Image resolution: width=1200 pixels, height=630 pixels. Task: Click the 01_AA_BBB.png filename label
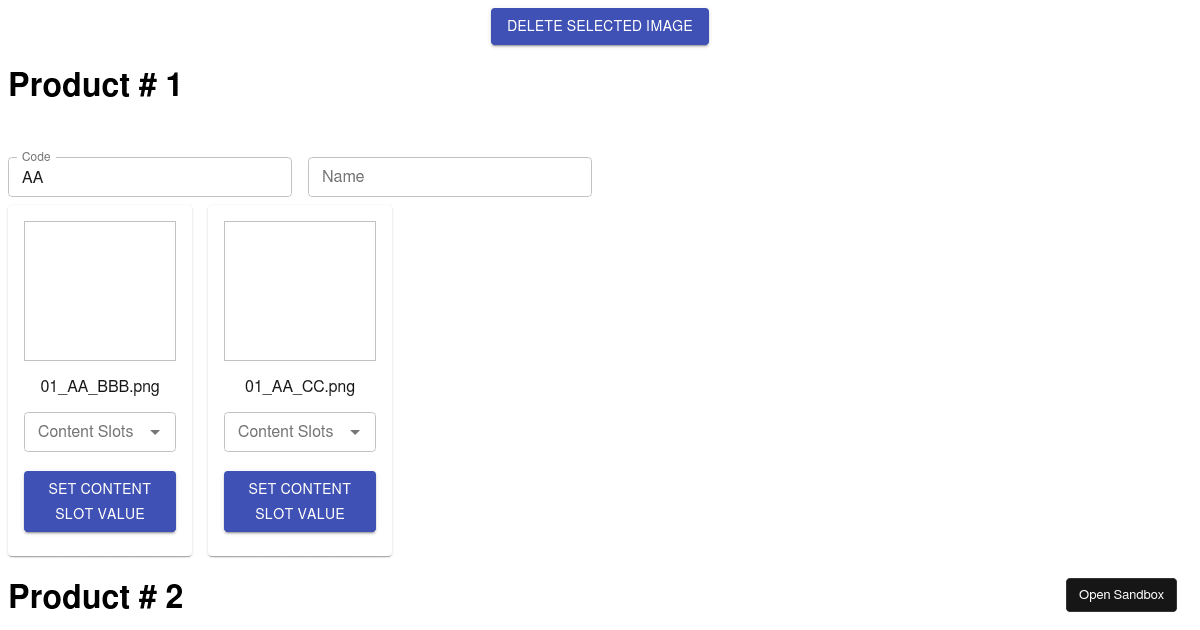[100, 387]
